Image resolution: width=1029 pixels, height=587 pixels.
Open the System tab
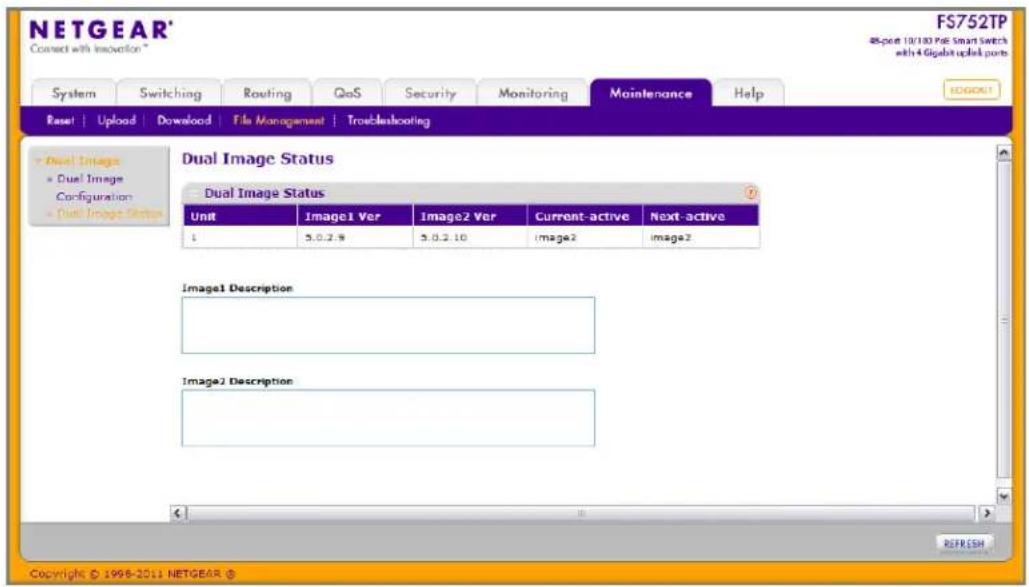74,93
